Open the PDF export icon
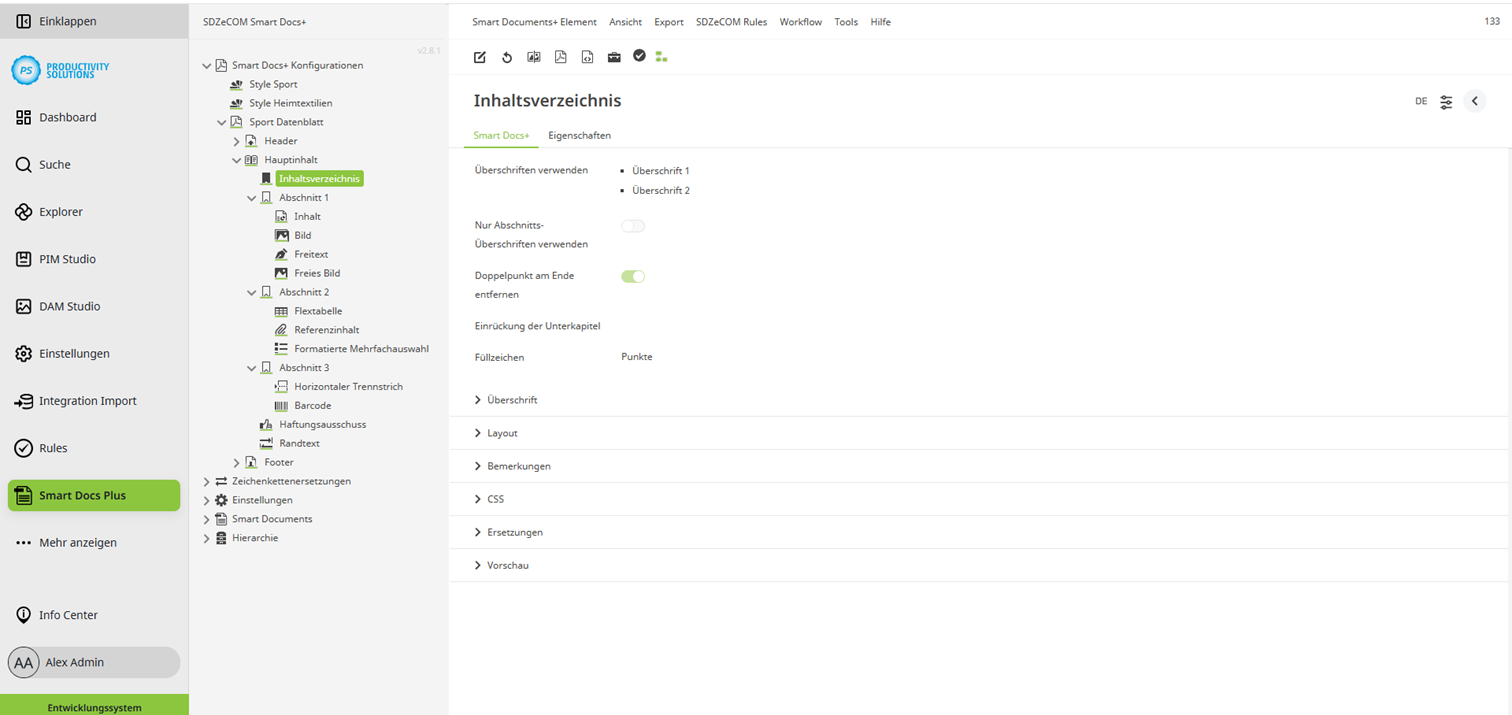This screenshot has width=1512, height=715. point(561,57)
